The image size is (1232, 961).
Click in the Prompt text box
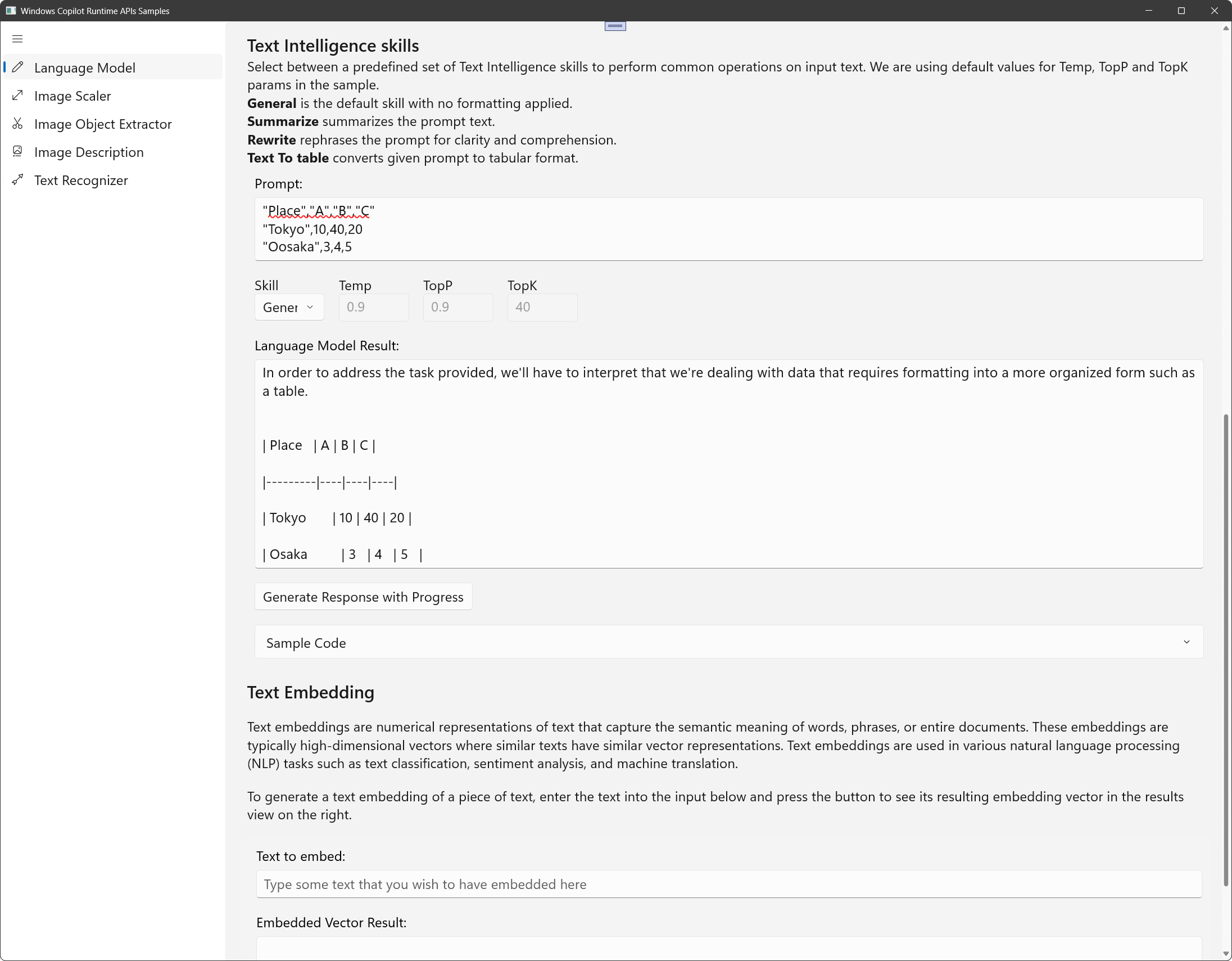click(x=728, y=228)
